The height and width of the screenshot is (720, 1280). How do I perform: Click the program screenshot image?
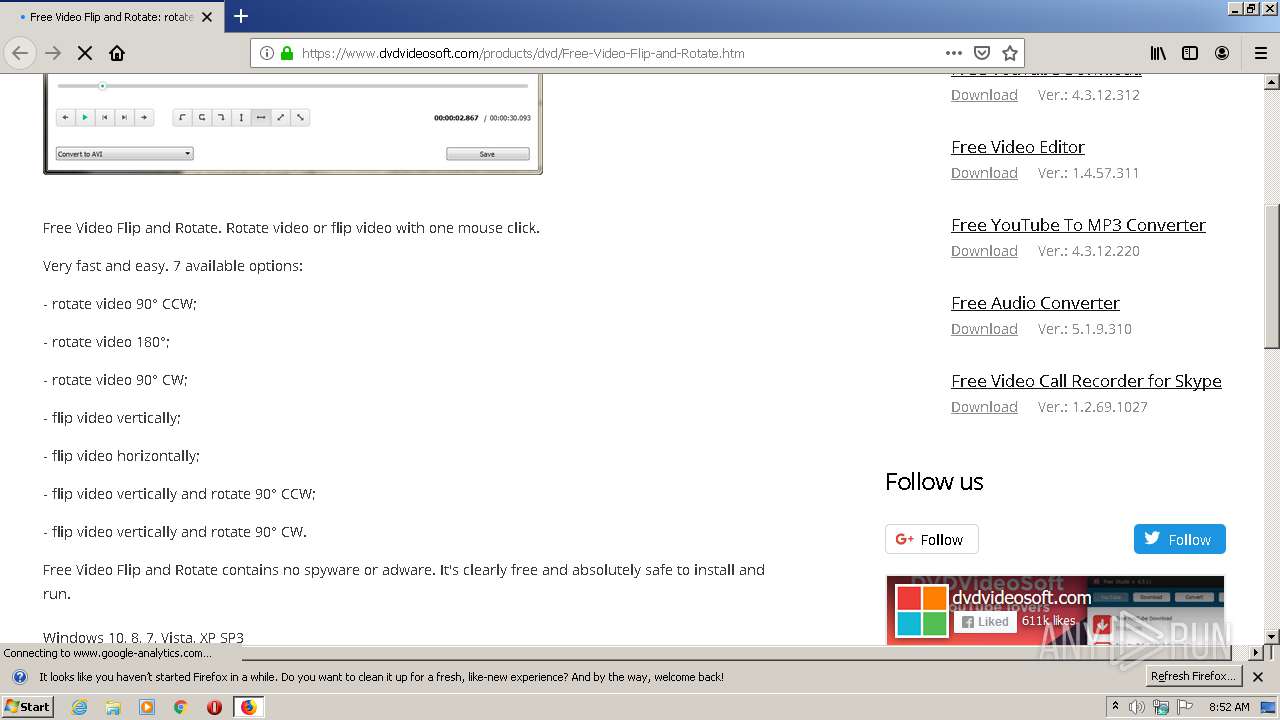tap(293, 123)
